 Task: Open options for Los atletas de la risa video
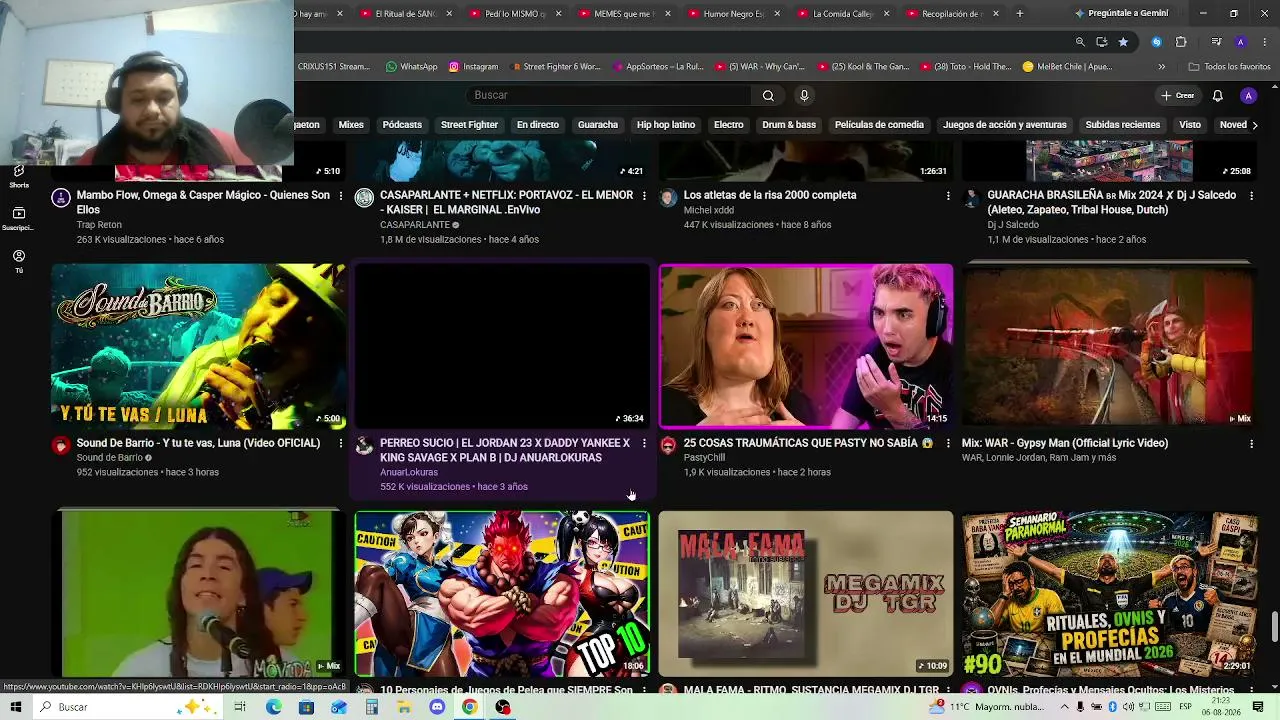click(x=948, y=195)
